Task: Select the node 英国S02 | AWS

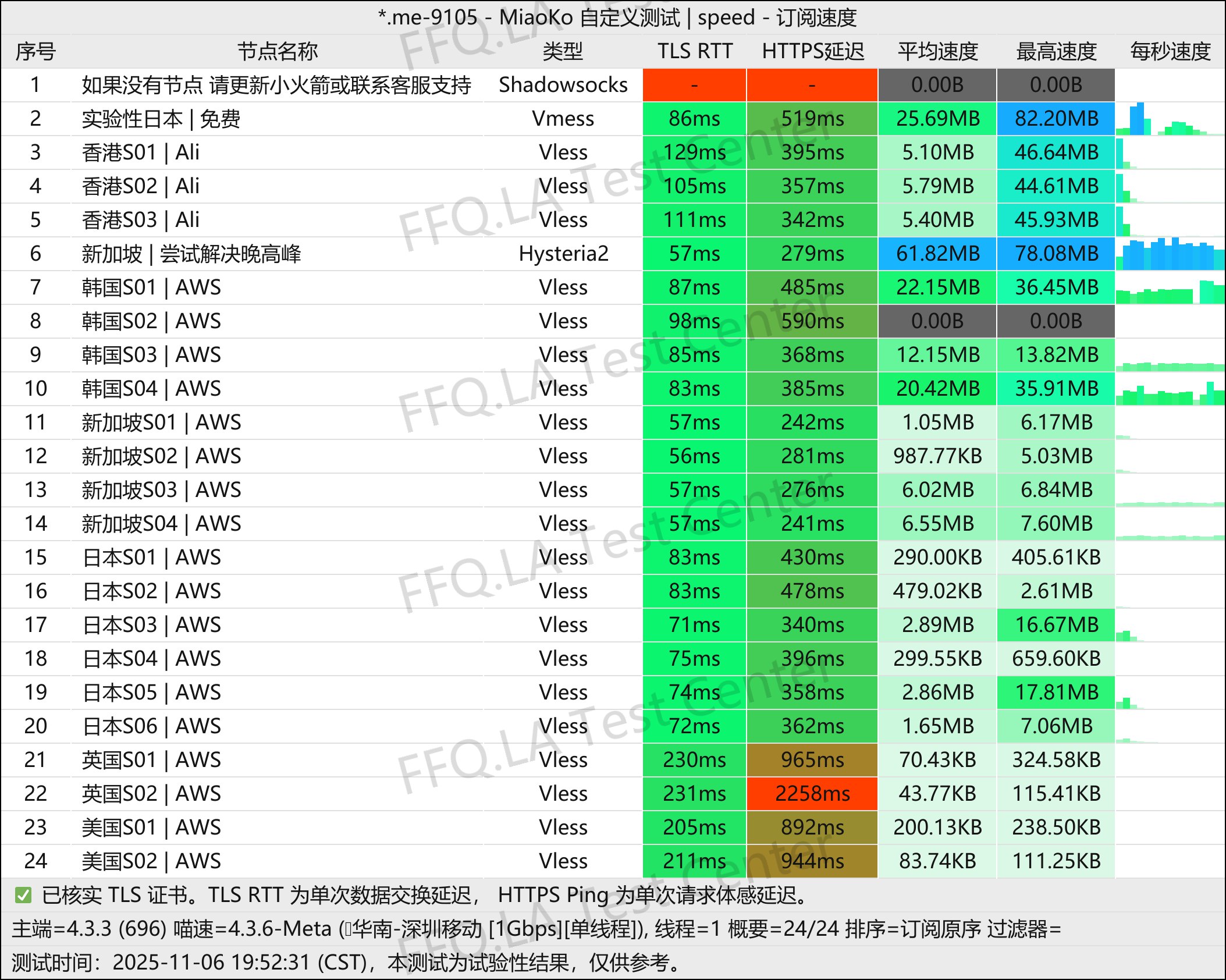Action: tap(151, 794)
